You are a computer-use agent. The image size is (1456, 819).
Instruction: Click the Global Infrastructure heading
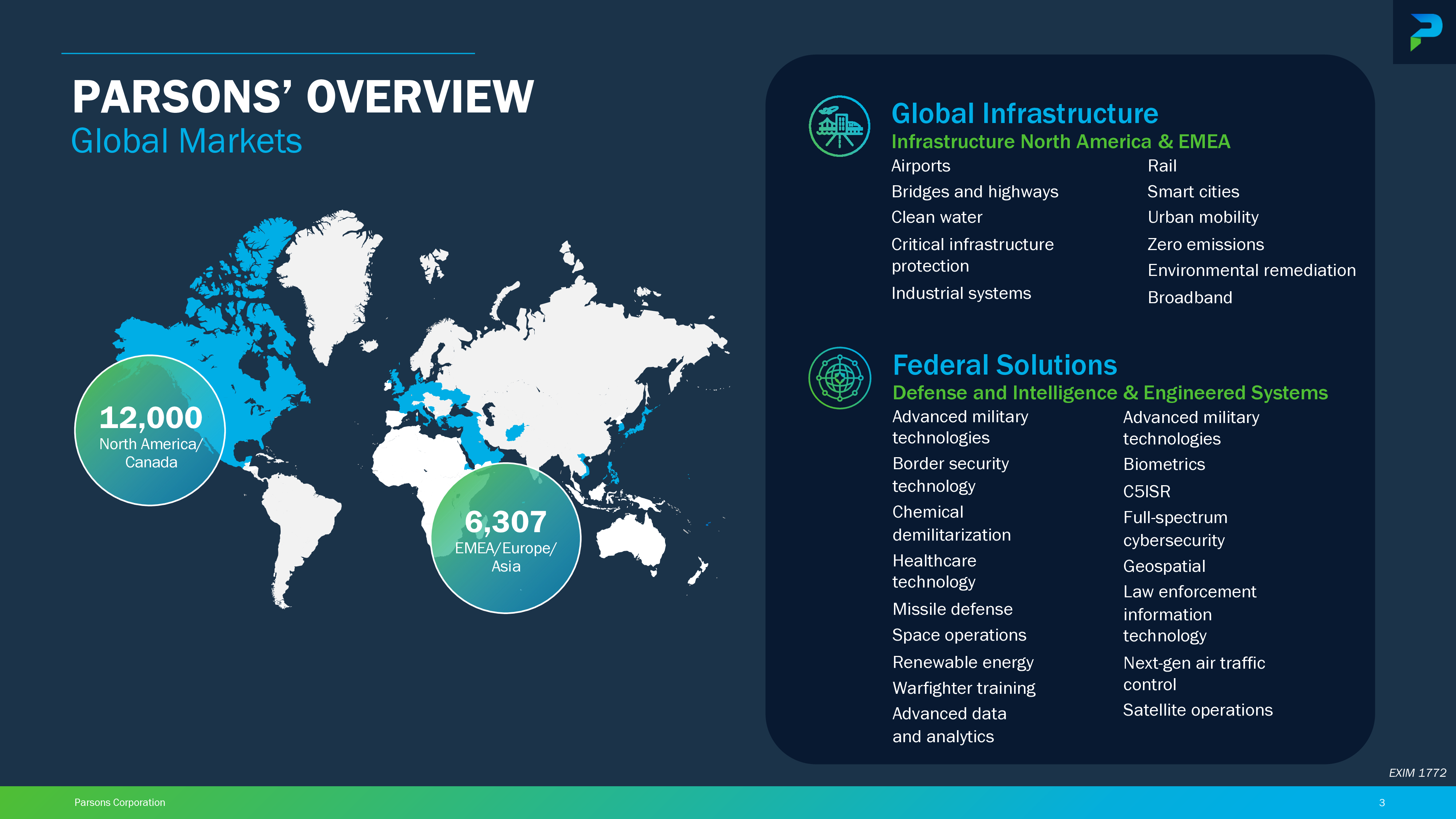(1025, 114)
